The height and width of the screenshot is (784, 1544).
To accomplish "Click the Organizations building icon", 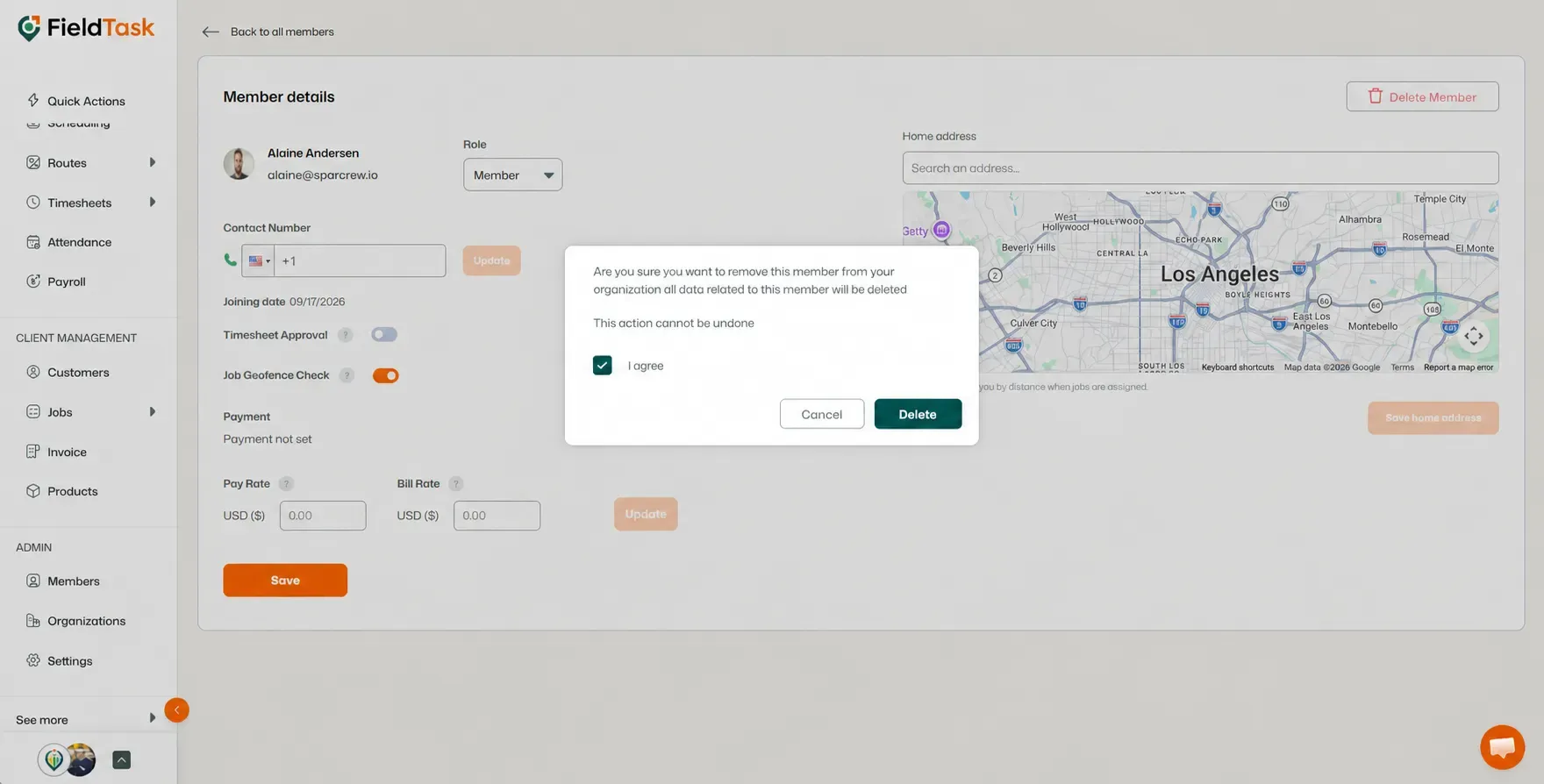I will 33,621.
